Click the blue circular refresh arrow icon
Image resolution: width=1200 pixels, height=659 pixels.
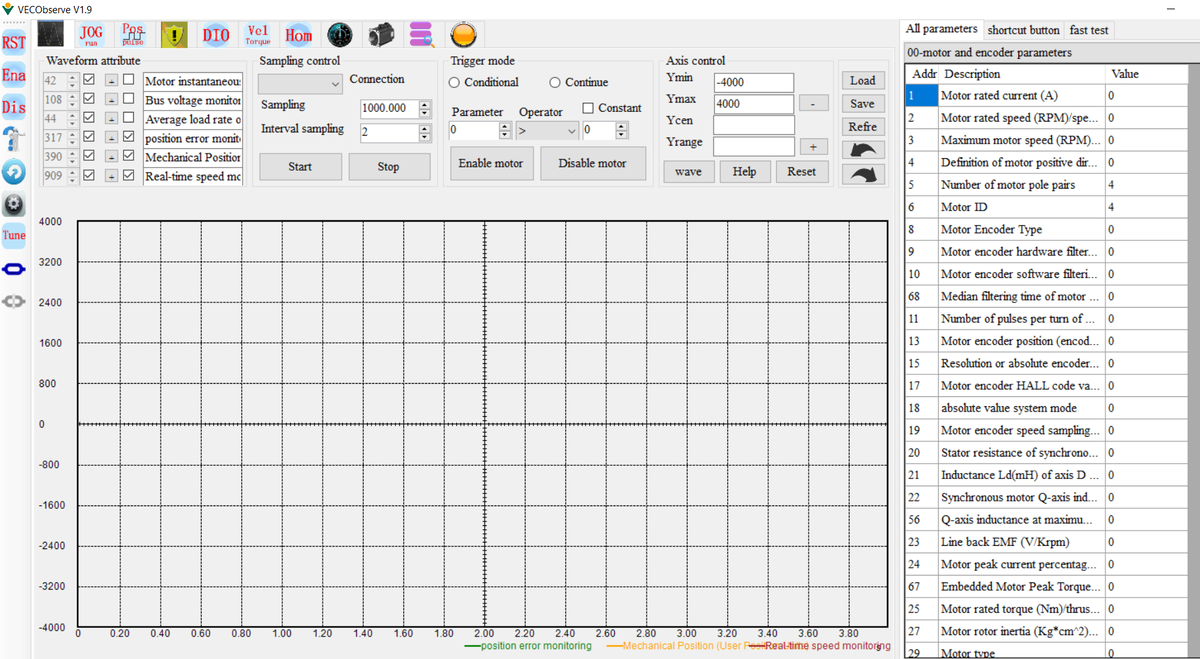[14, 171]
